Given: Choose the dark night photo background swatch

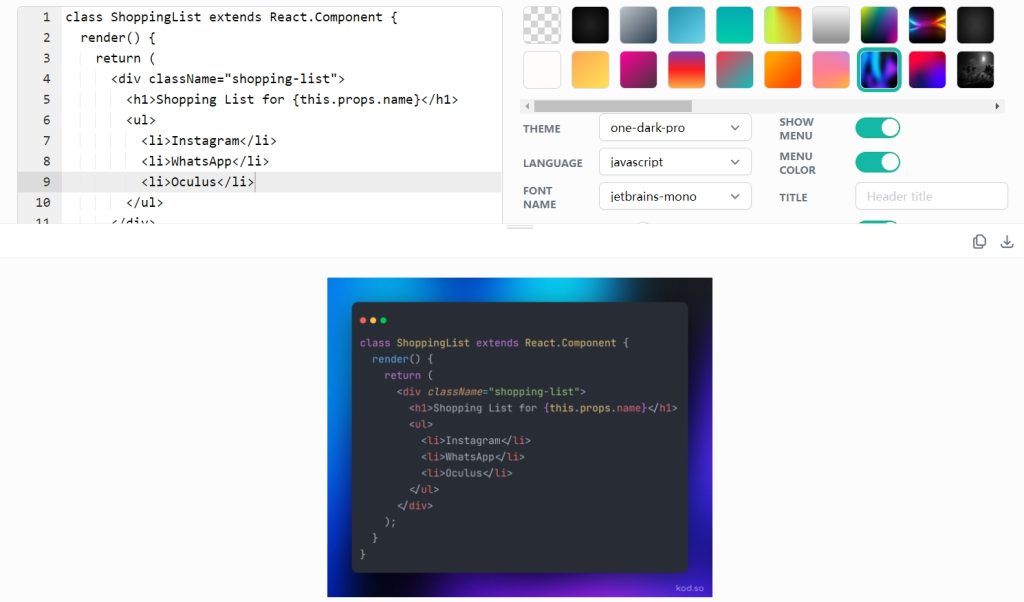Looking at the screenshot, I should (x=975, y=69).
